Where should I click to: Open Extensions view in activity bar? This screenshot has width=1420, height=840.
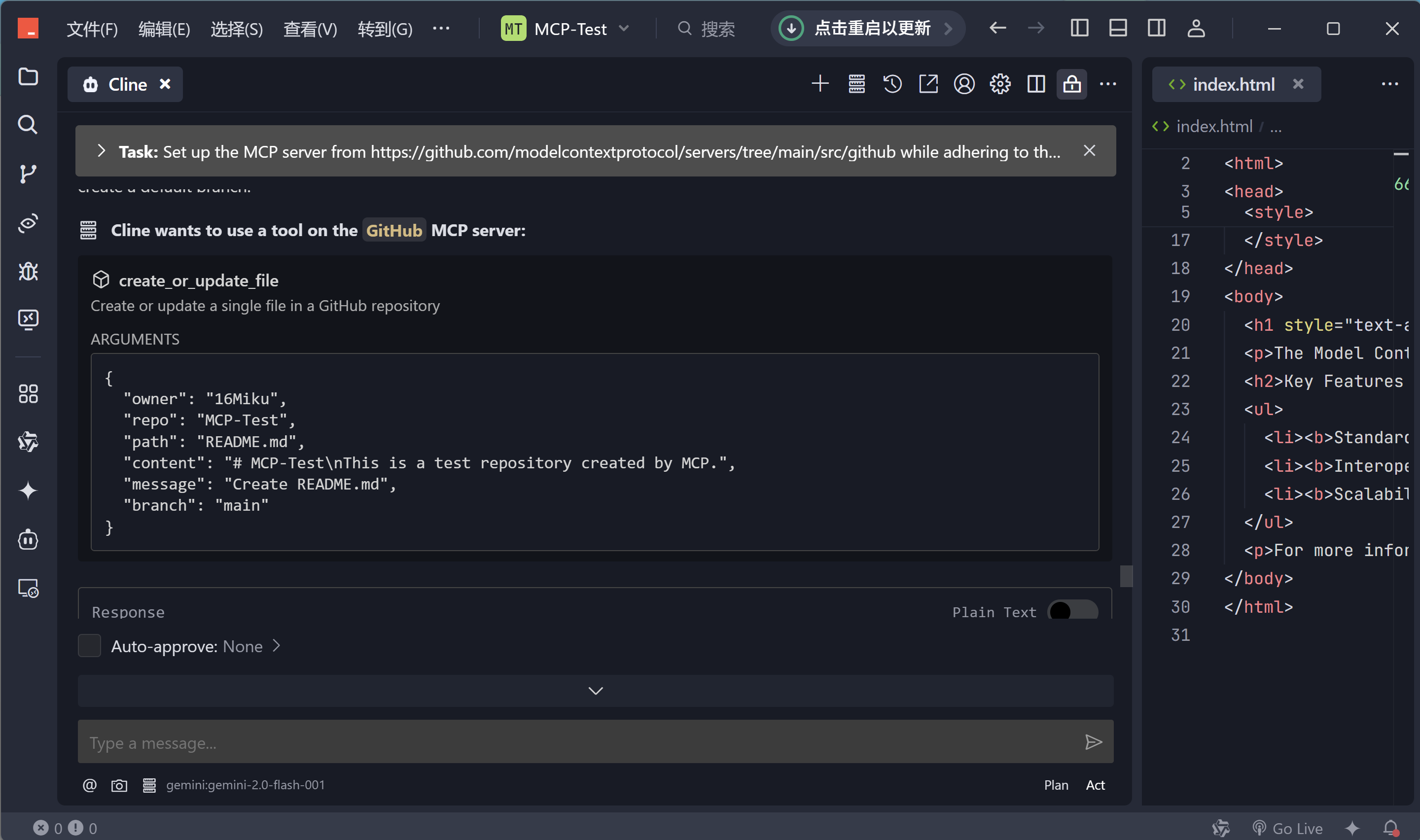click(28, 394)
